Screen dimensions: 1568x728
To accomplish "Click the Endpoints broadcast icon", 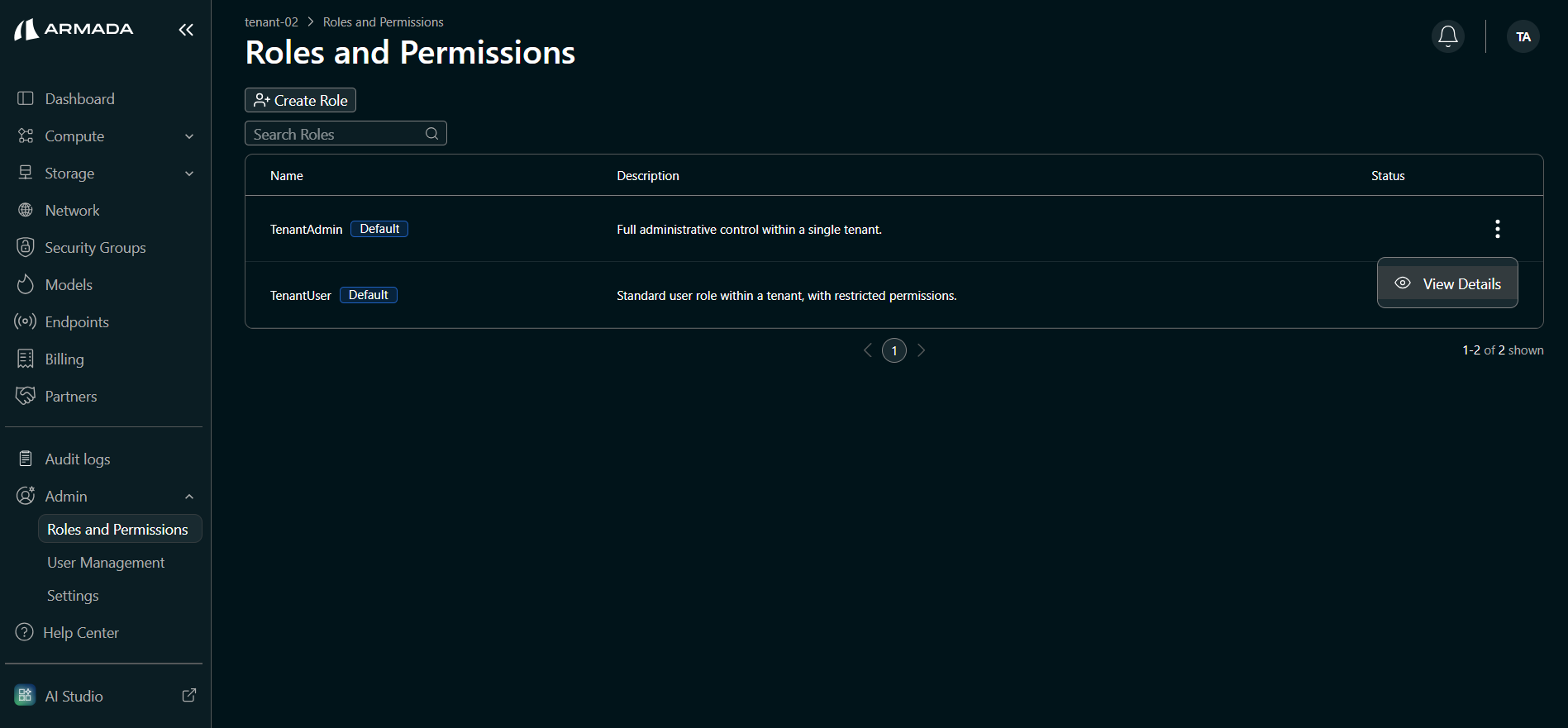I will point(26,321).
